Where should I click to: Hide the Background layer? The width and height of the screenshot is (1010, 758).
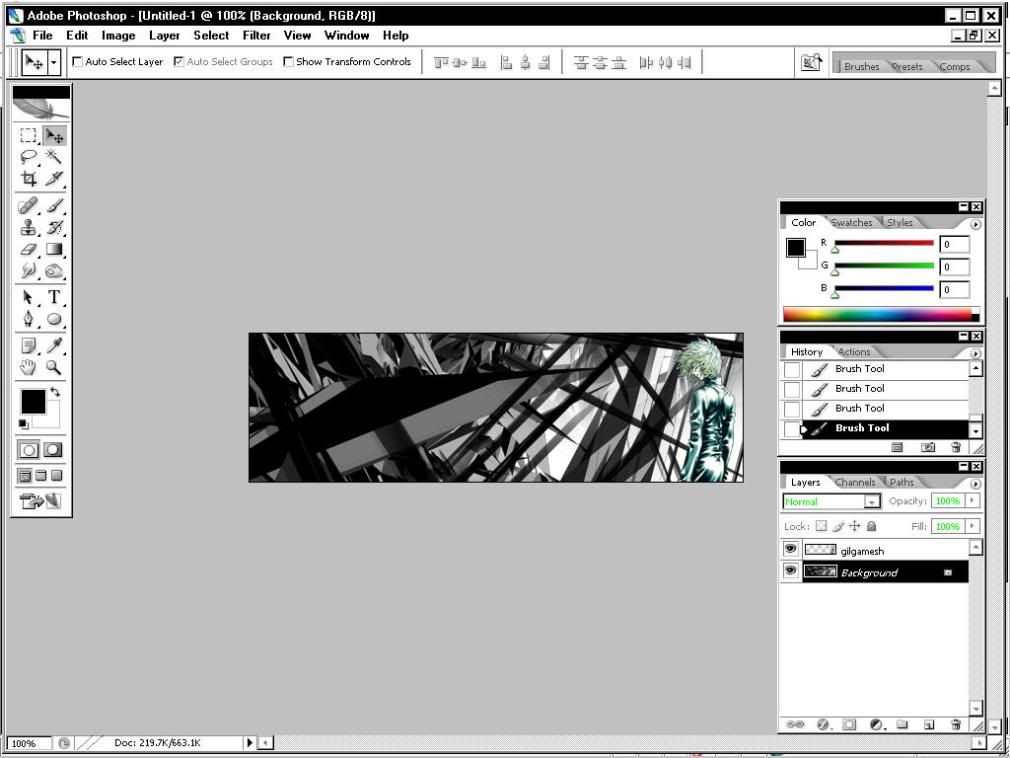click(790, 571)
